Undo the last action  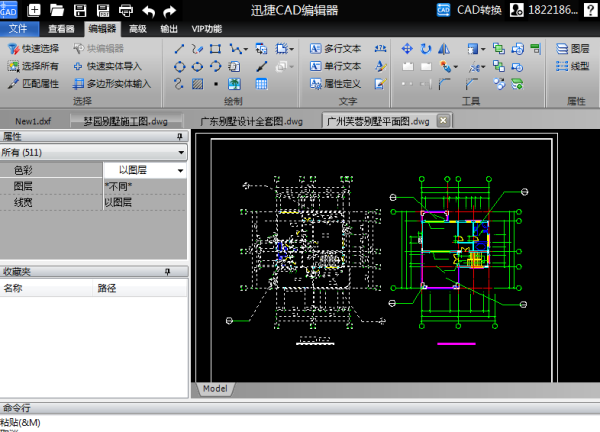pyautogui.click(x=148, y=11)
